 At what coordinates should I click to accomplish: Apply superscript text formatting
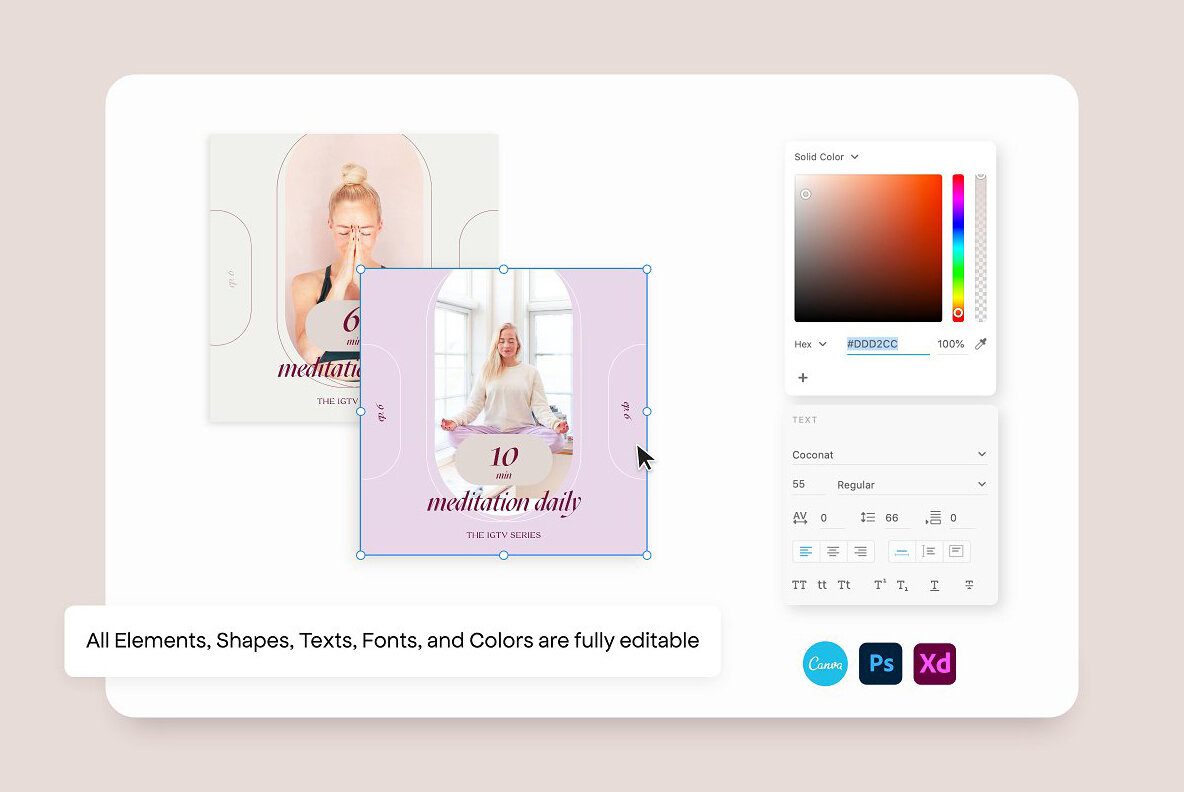tap(879, 584)
